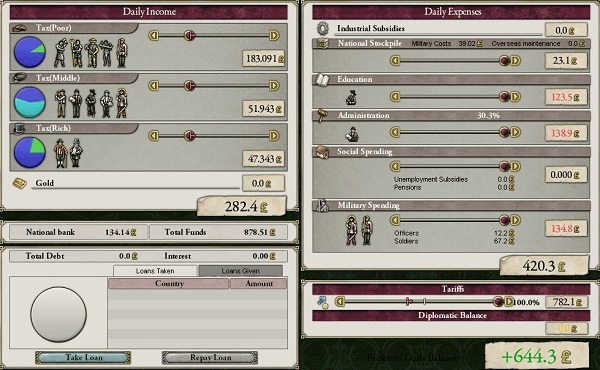
Task: Decrease Education spending with left arrow
Action: (395, 97)
